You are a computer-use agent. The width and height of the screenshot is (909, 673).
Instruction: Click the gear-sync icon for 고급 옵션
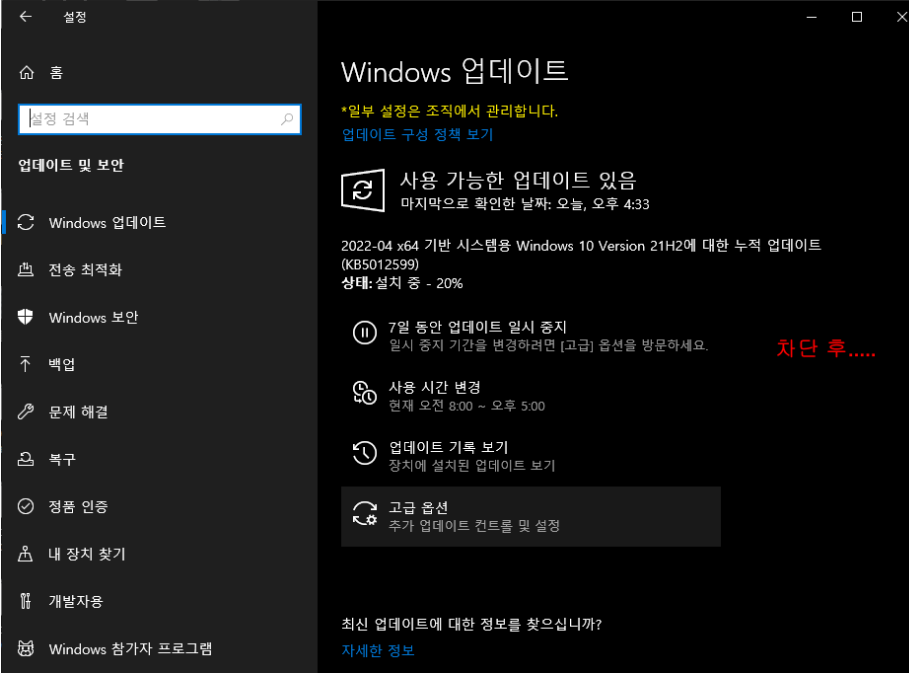point(365,513)
